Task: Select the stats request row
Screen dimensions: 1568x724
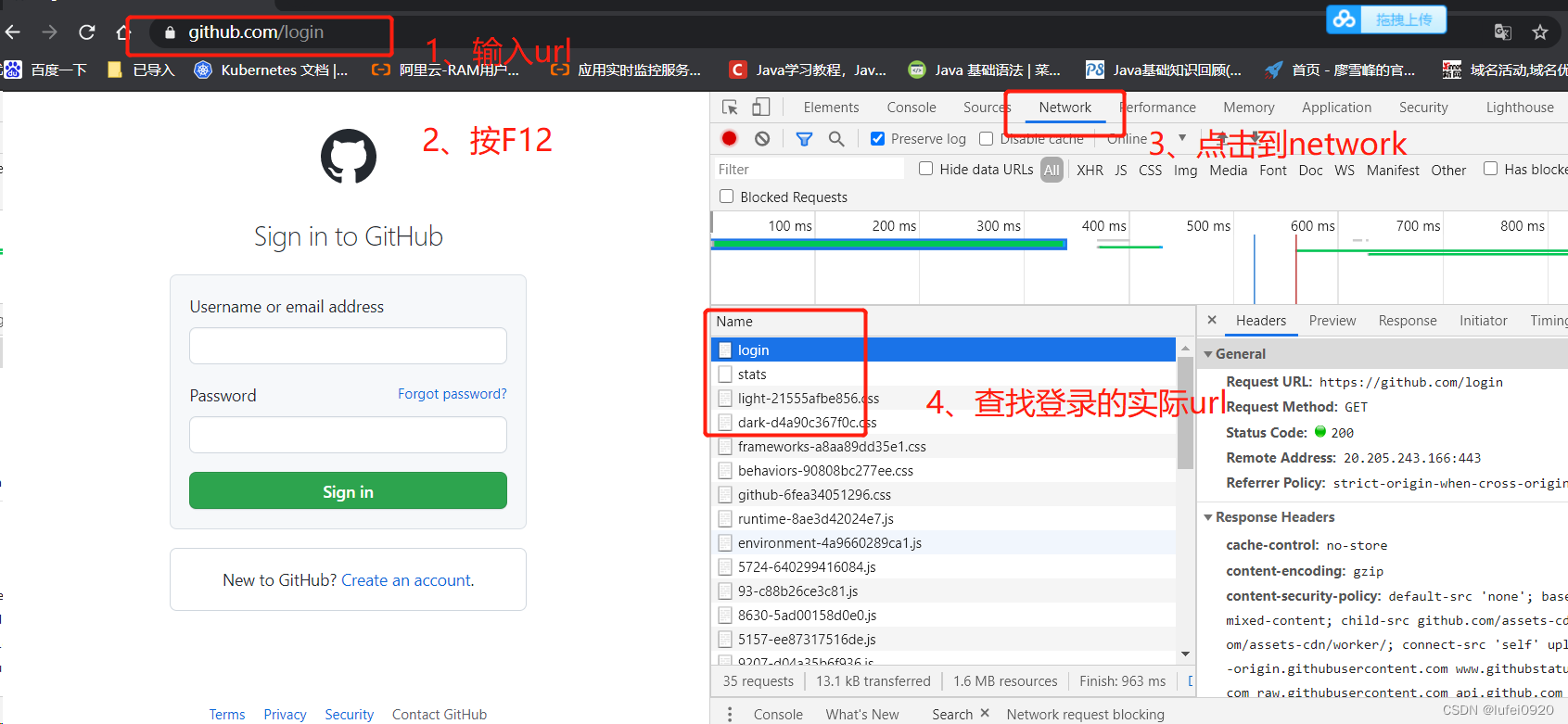Action: pos(943,375)
